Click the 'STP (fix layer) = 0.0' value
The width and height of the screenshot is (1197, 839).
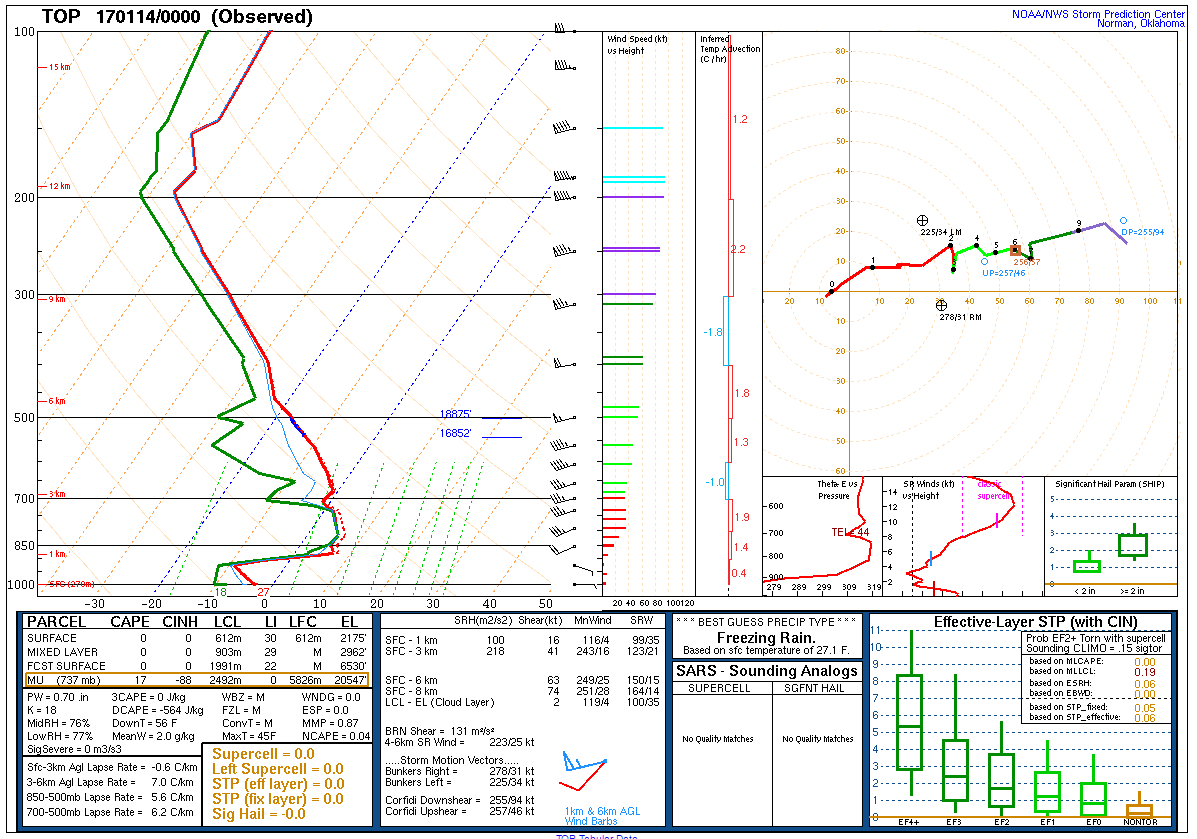(277, 799)
